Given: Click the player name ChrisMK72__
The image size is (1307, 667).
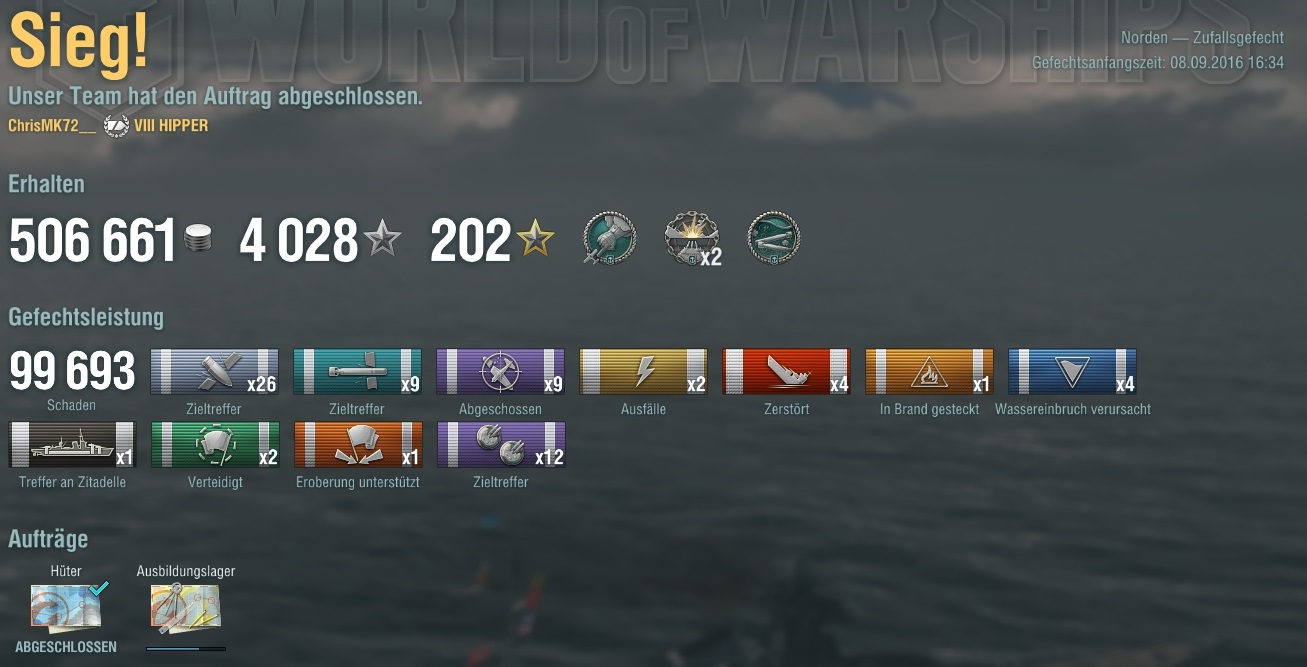Looking at the screenshot, I should point(53,126).
